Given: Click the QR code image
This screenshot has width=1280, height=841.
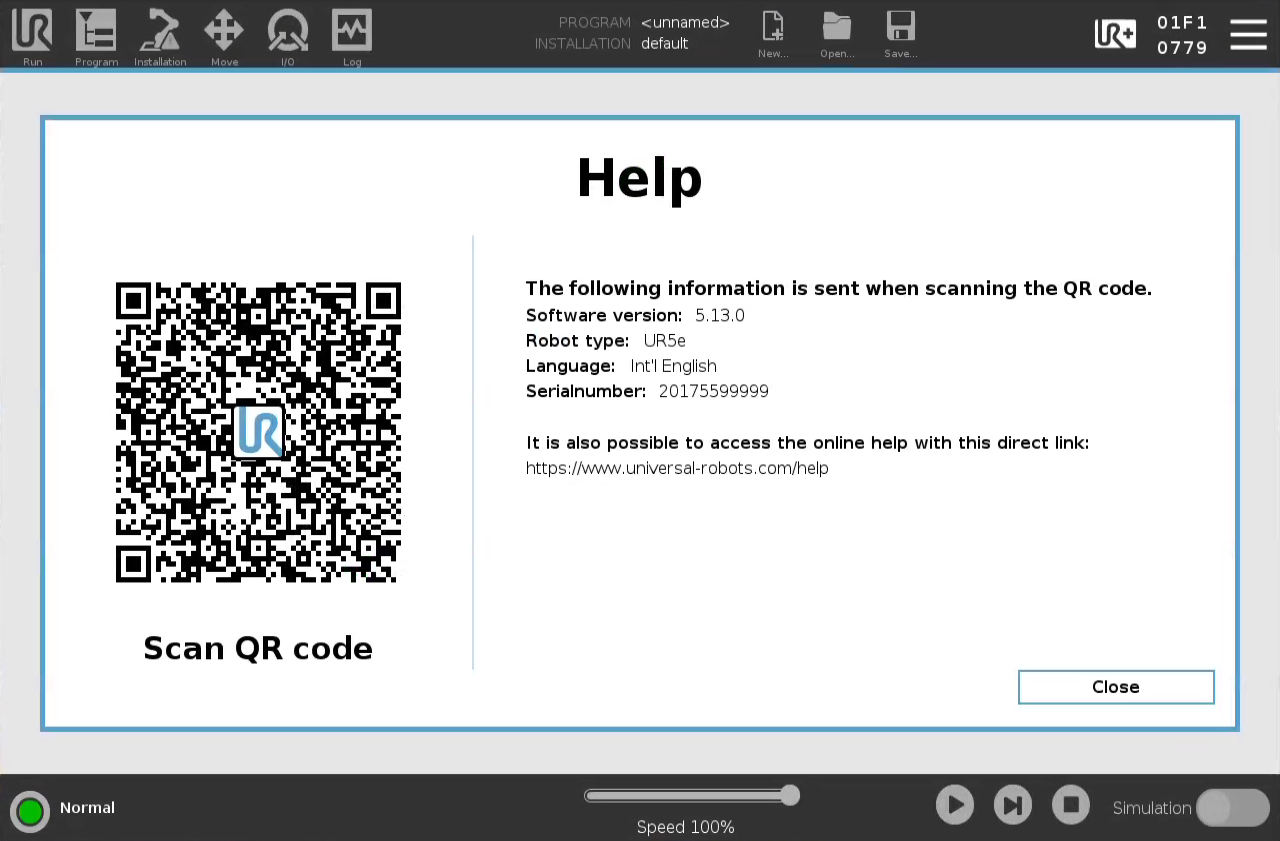Looking at the screenshot, I should pyautogui.click(x=258, y=432).
